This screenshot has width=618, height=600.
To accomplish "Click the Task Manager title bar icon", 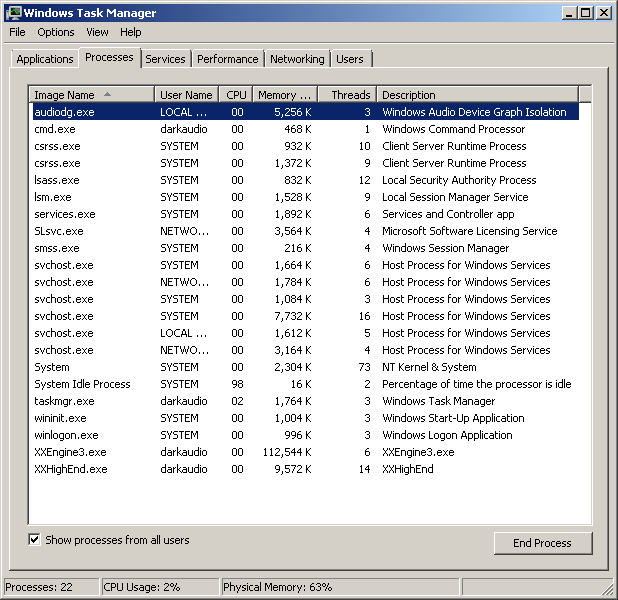I will click(13, 13).
